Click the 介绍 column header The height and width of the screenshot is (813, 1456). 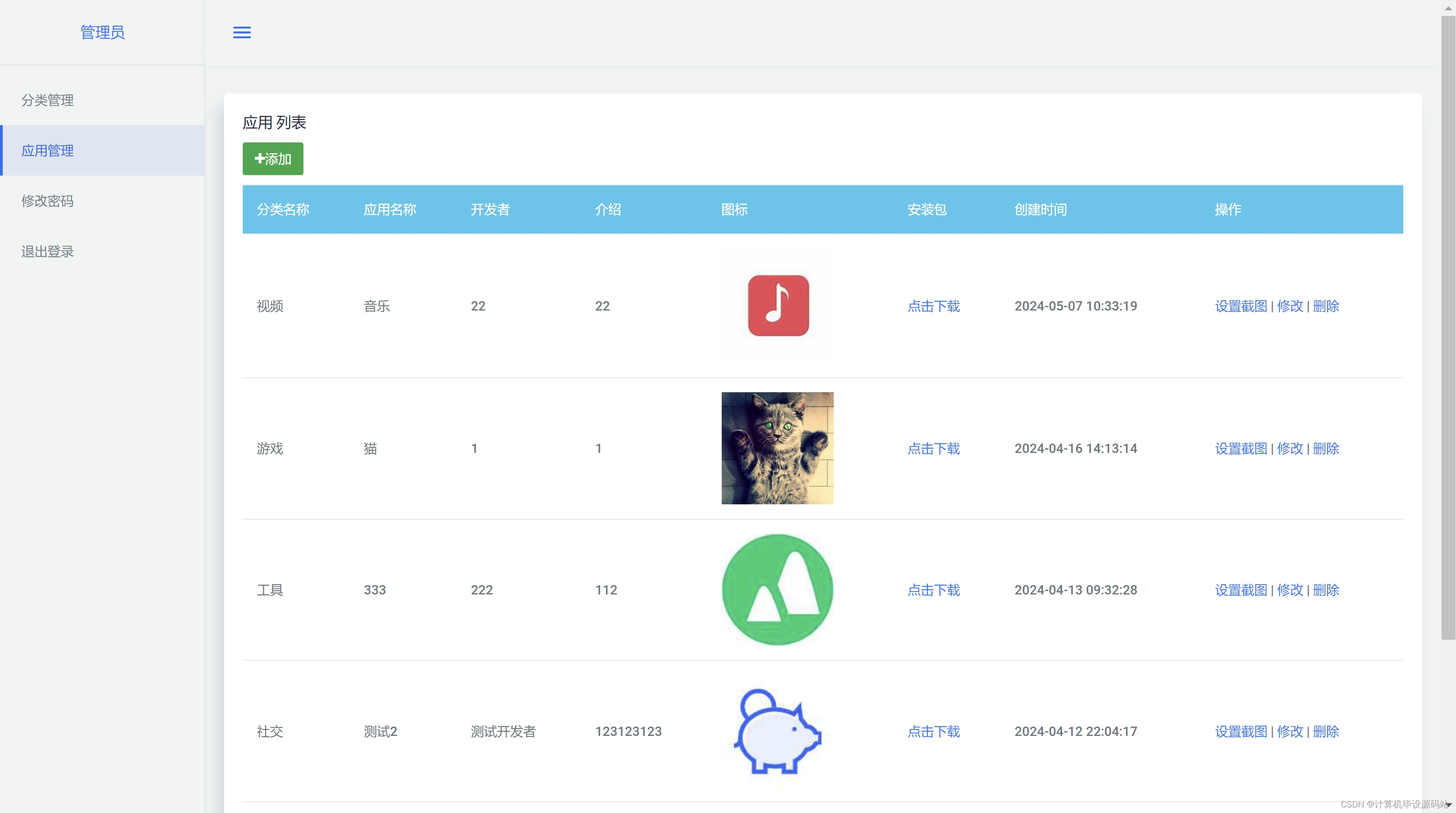[x=608, y=209]
